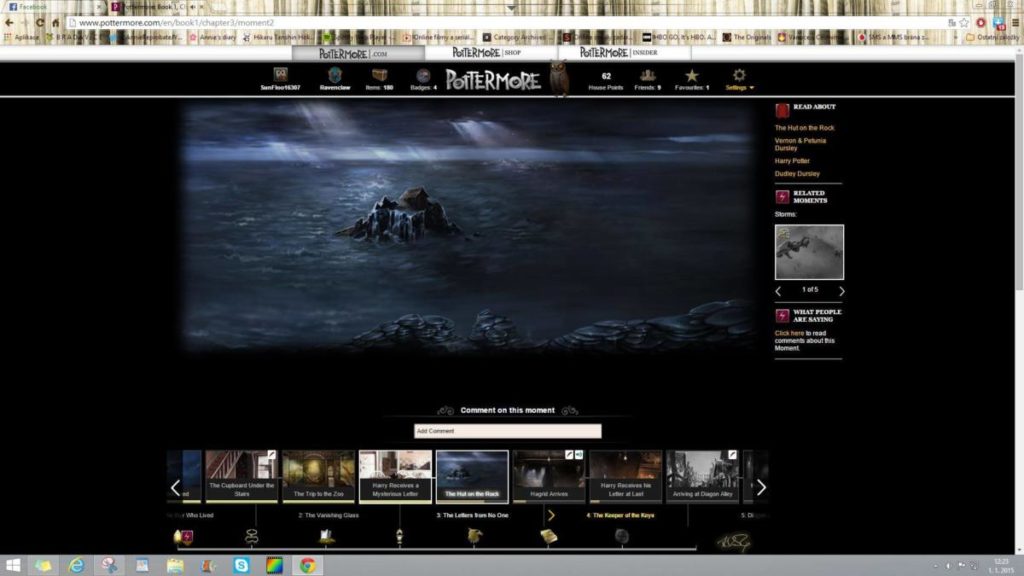Click inside the Add Comment field
1024x576 pixels.
(508, 431)
